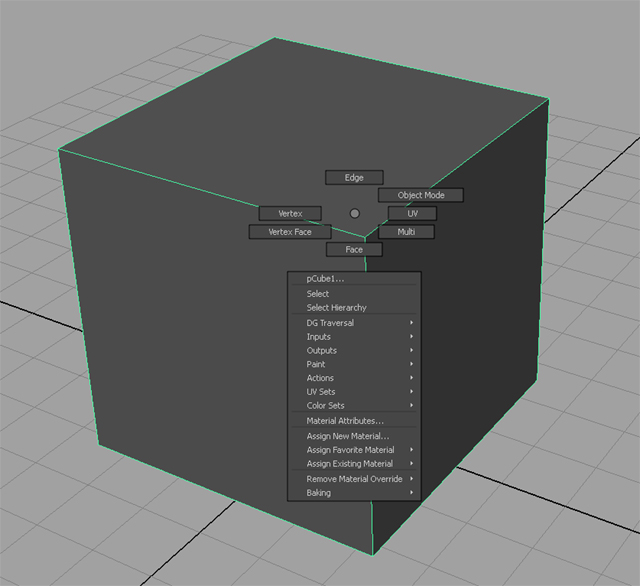Open Remove Material Override submenu

pyautogui.click(x=354, y=479)
